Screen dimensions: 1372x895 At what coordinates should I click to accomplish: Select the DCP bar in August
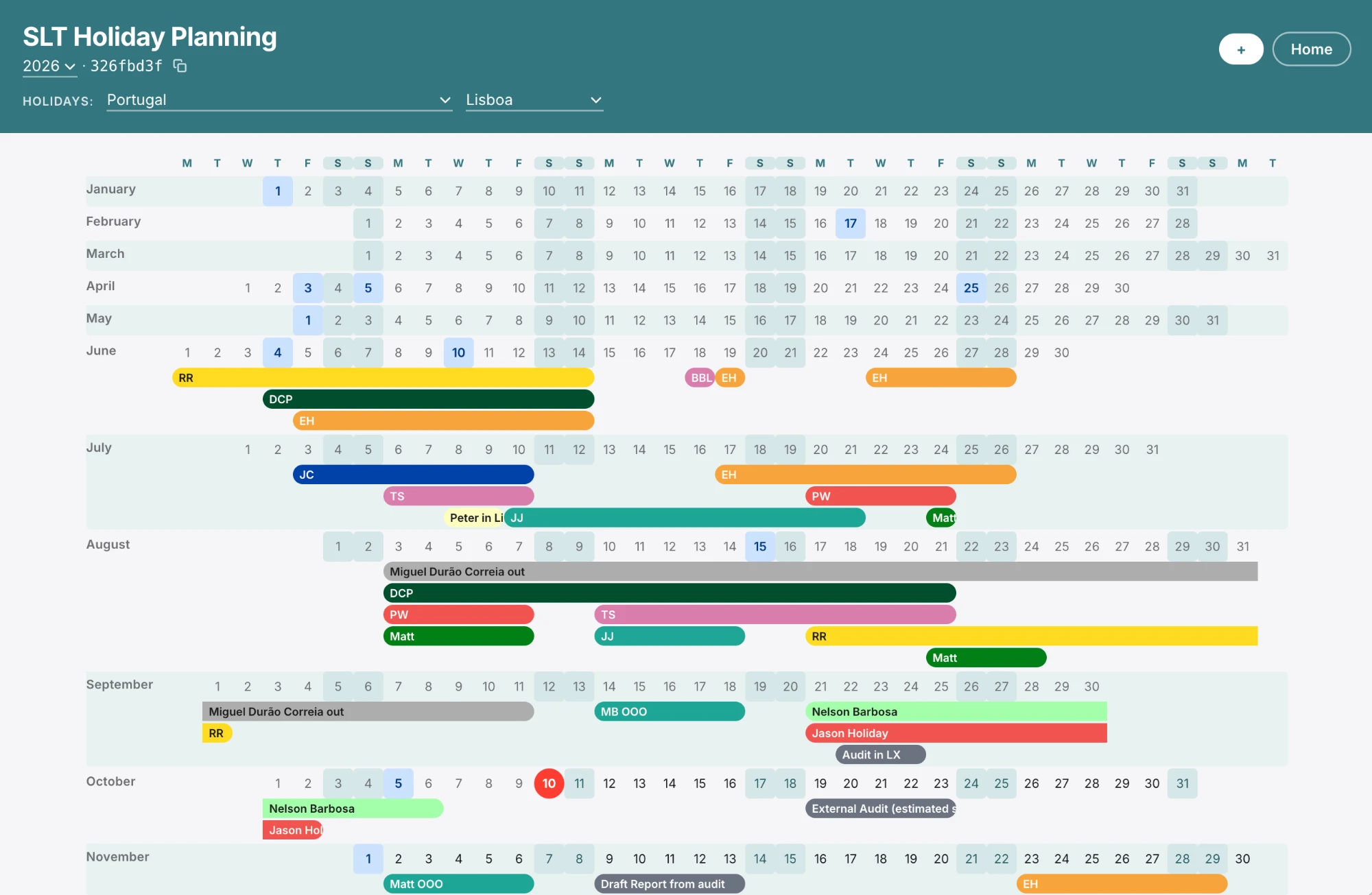click(x=670, y=593)
